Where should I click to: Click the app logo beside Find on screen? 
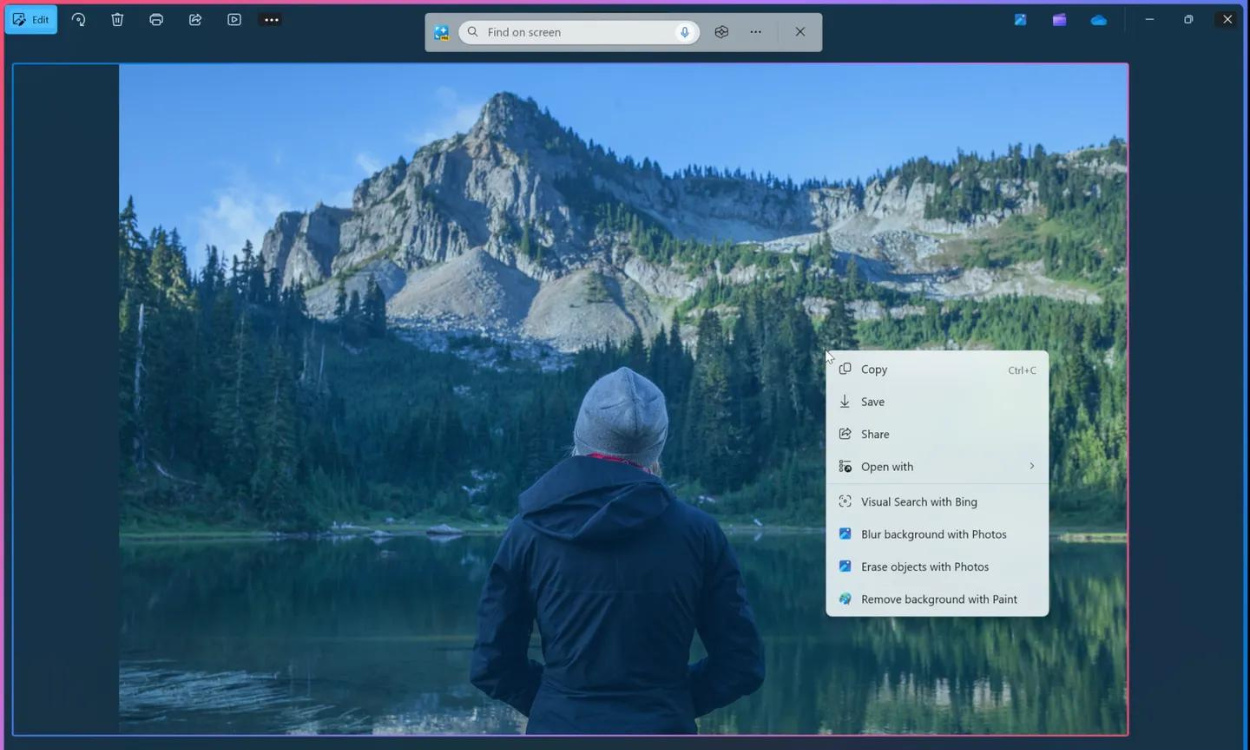pos(439,32)
